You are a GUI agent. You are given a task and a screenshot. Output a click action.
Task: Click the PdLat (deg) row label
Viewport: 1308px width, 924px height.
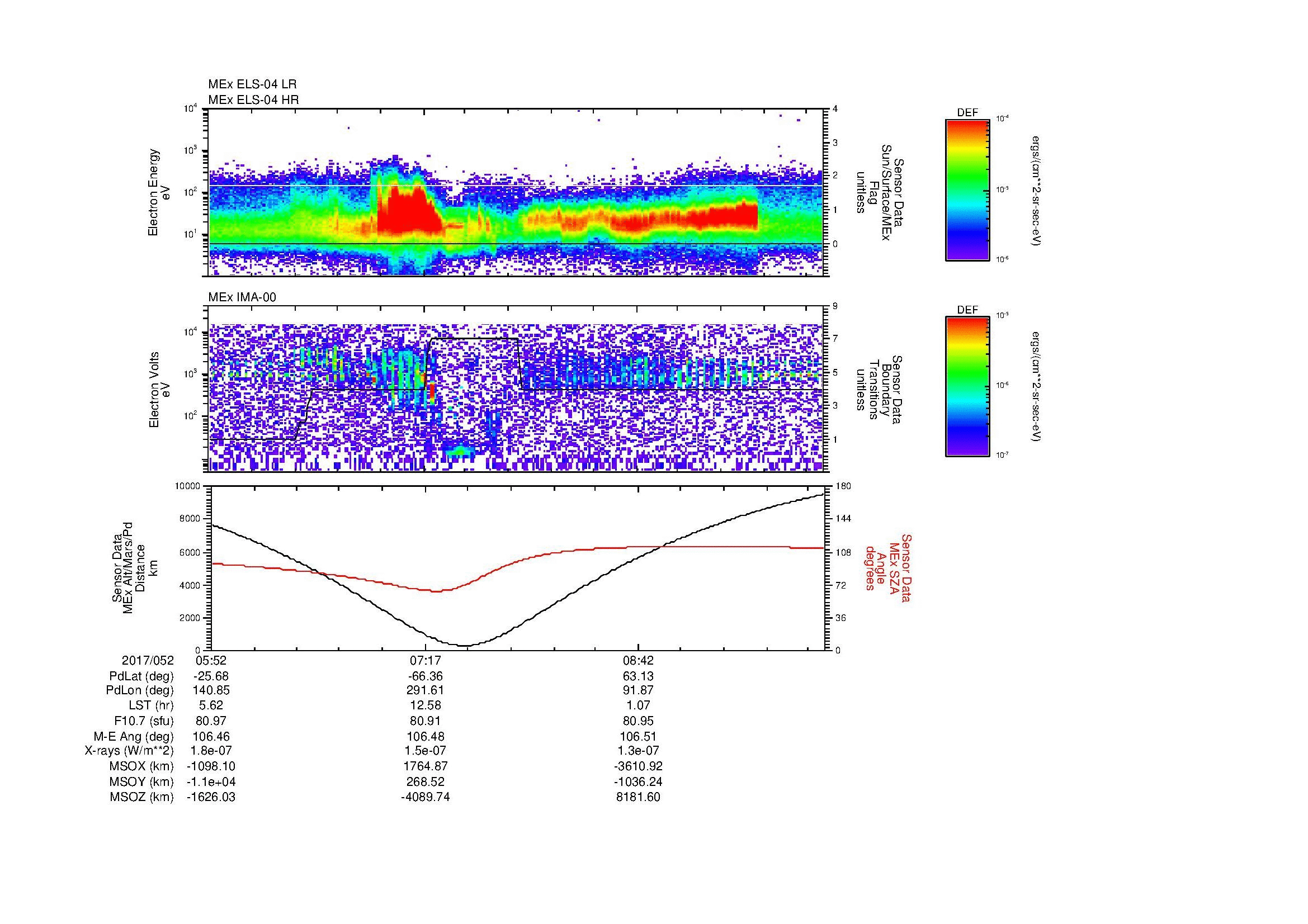tap(141, 676)
